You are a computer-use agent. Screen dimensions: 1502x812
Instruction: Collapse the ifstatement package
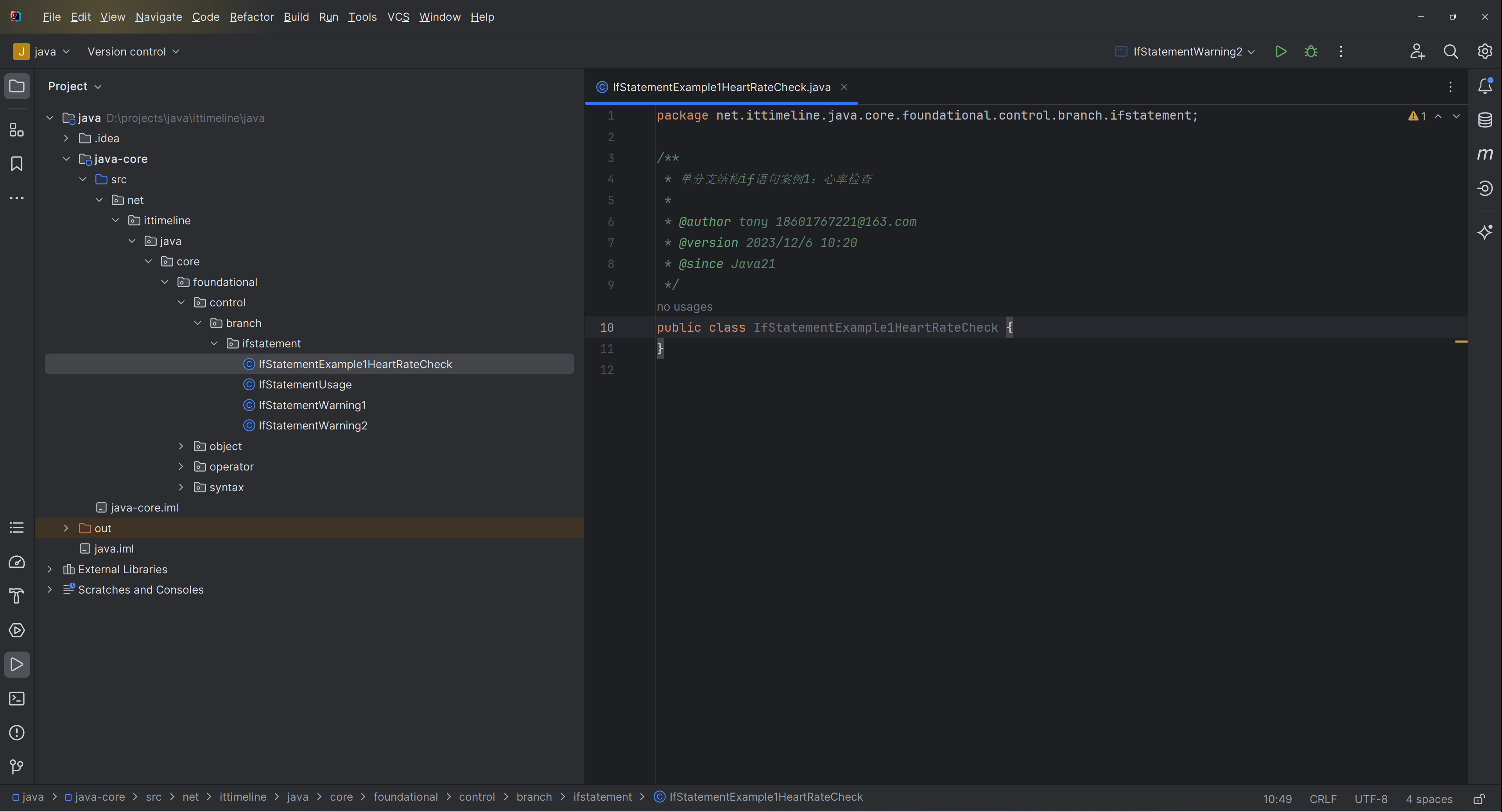214,343
